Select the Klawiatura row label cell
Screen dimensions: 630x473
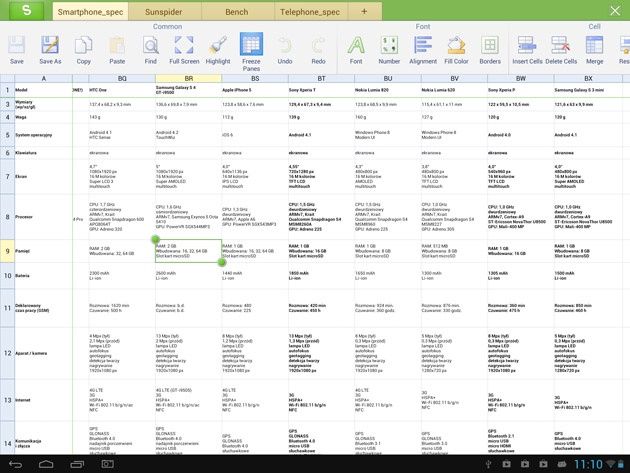click(x=43, y=153)
